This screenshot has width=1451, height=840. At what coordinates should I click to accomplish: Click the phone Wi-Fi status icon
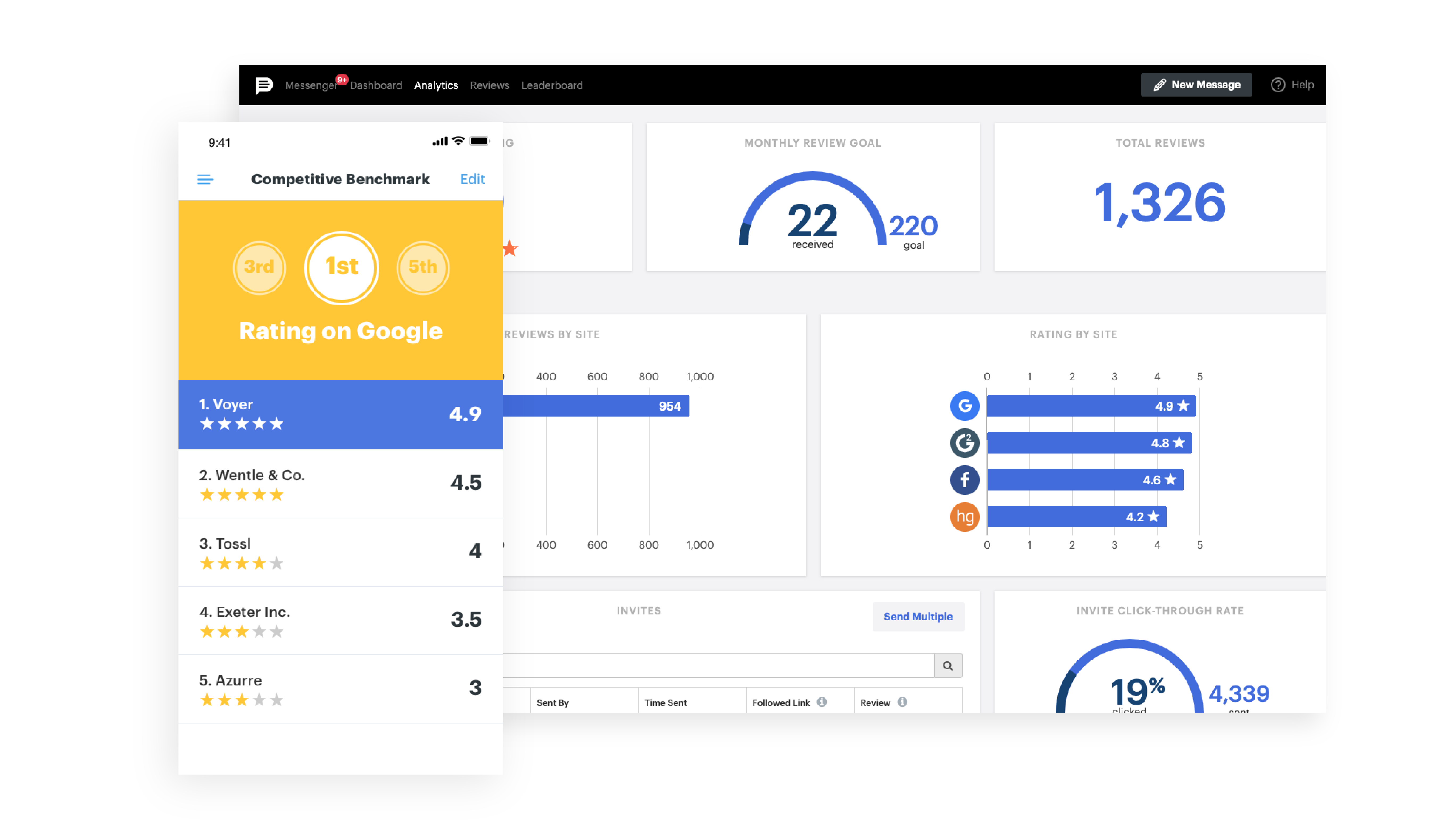(x=458, y=140)
